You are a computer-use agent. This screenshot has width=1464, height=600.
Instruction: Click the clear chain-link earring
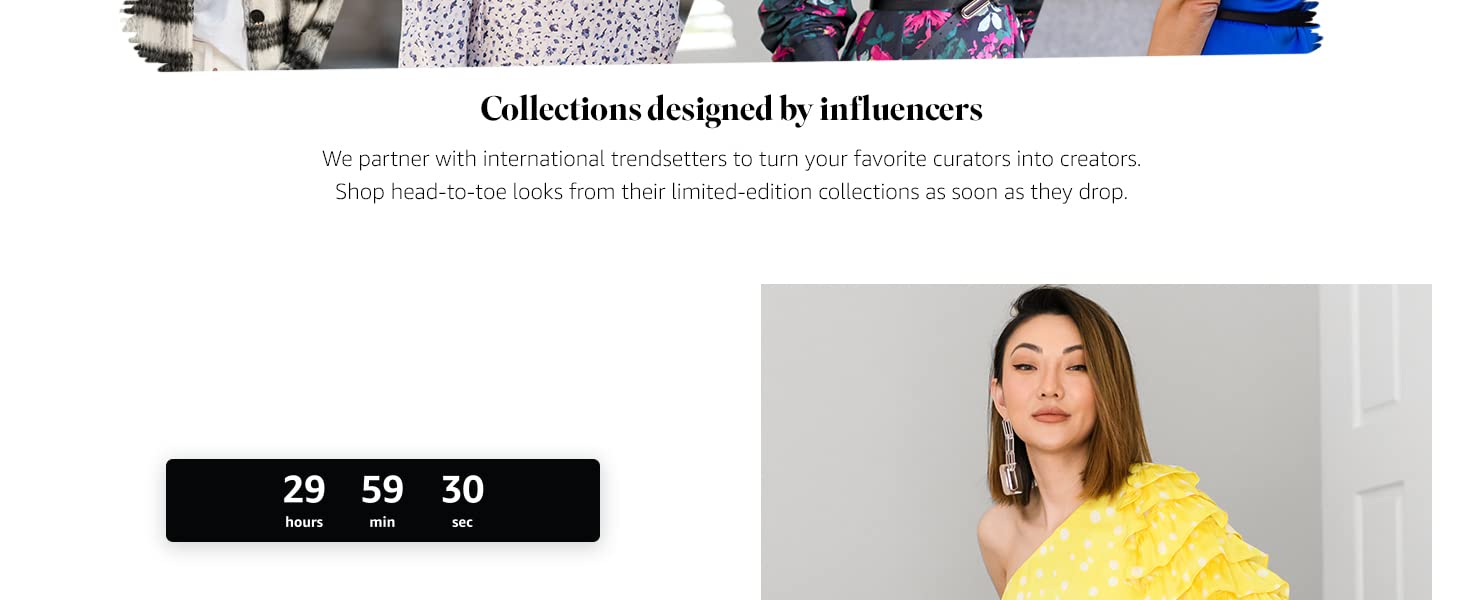[1012, 458]
